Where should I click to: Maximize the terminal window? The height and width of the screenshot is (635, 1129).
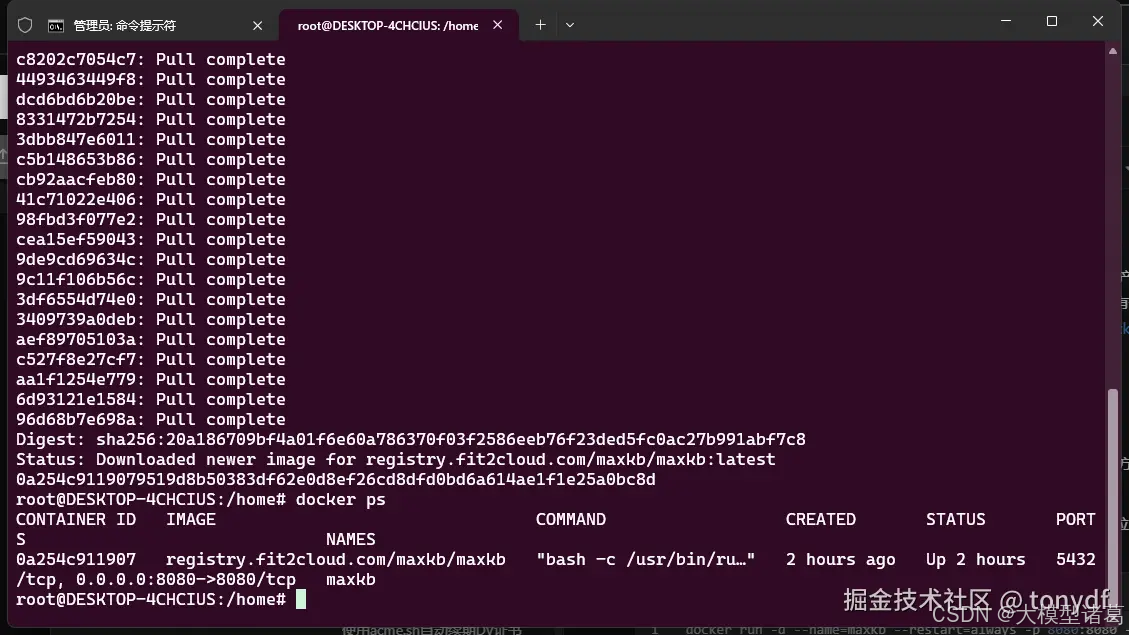click(x=1052, y=21)
